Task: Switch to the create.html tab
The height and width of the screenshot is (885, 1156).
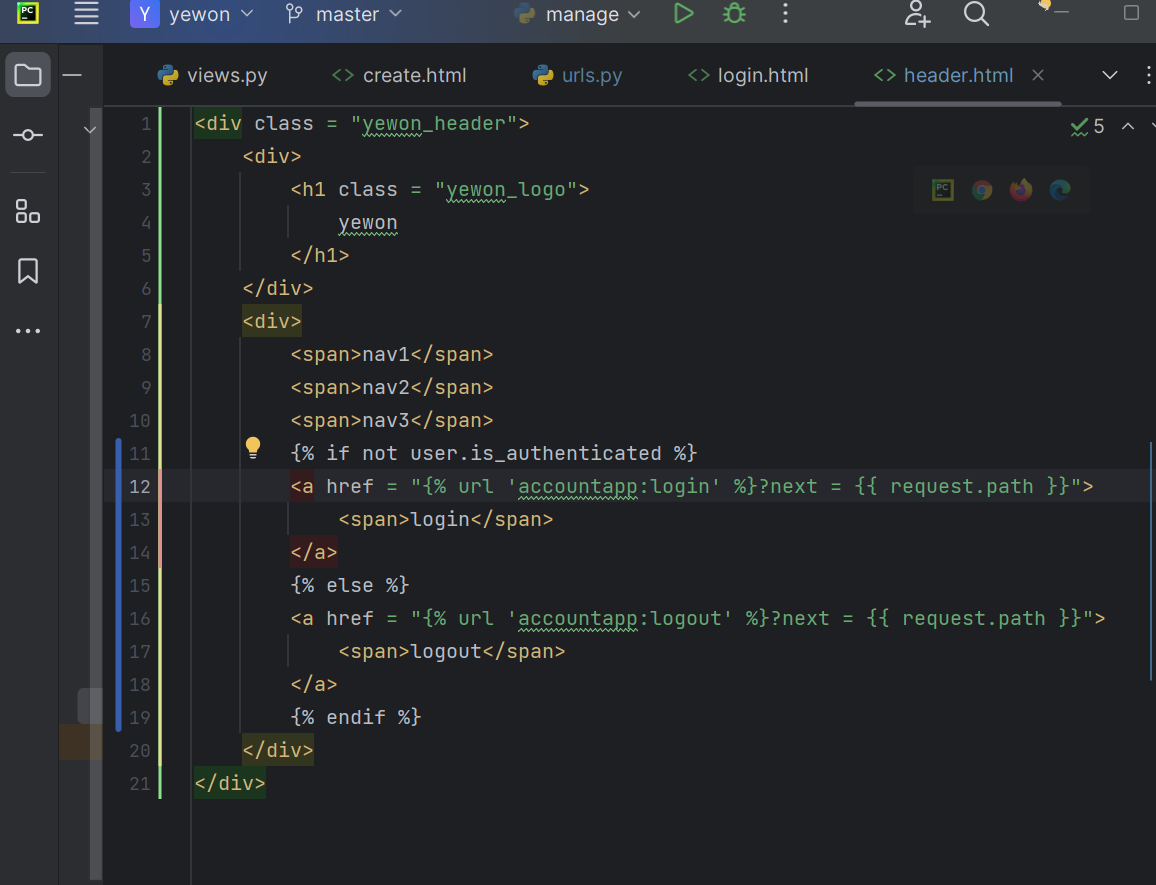Action: (399, 75)
